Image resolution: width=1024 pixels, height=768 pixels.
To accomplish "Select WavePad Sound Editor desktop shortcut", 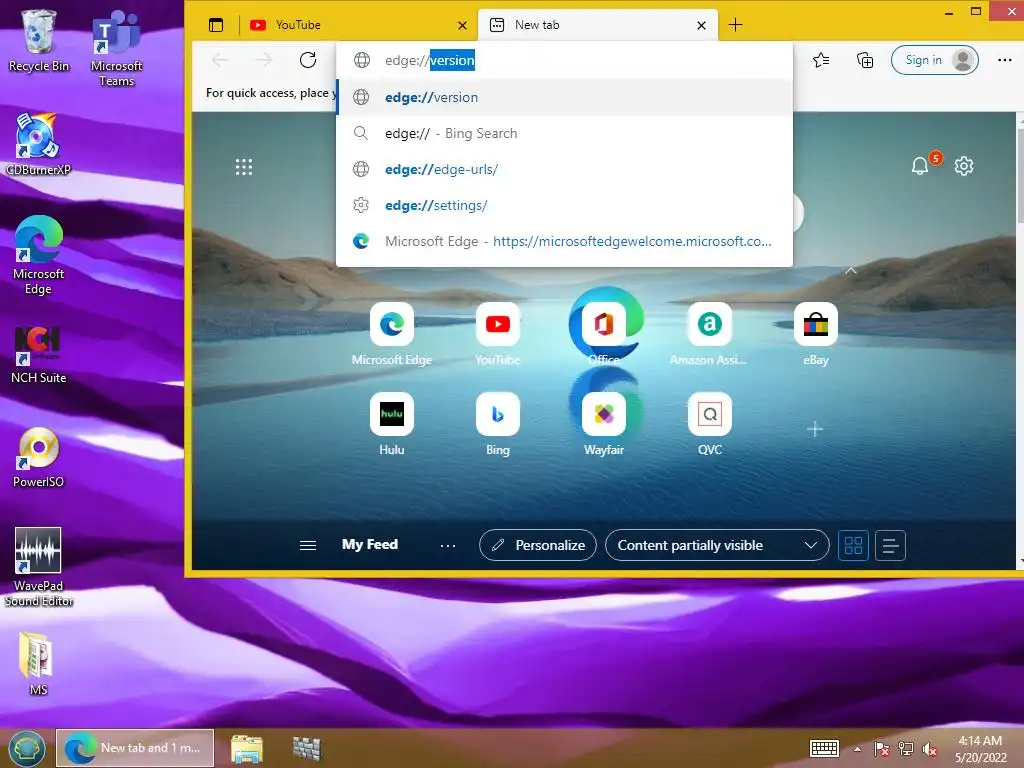I will (39, 567).
